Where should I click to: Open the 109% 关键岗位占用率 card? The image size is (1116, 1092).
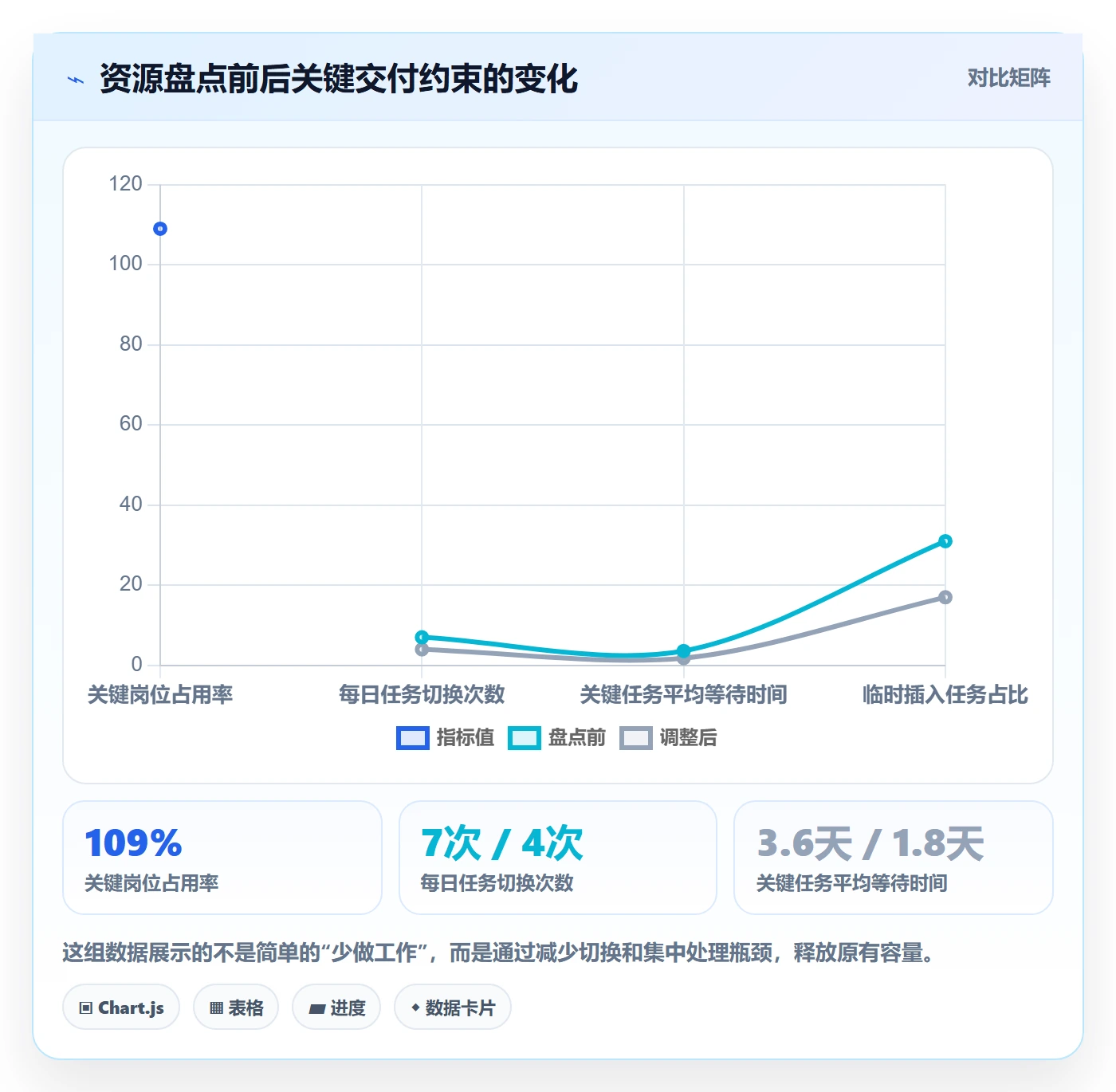point(222,858)
